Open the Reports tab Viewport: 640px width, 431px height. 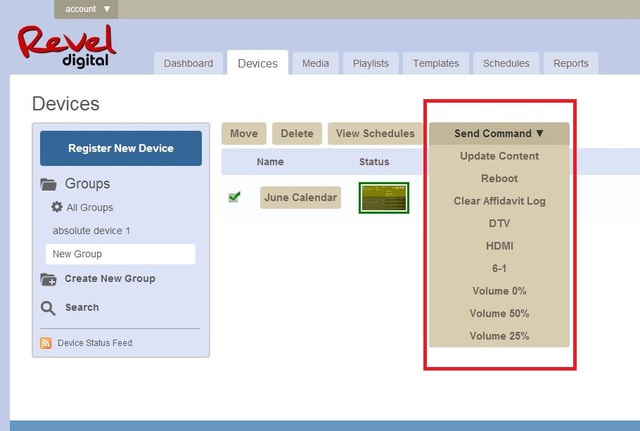pyautogui.click(x=571, y=63)
